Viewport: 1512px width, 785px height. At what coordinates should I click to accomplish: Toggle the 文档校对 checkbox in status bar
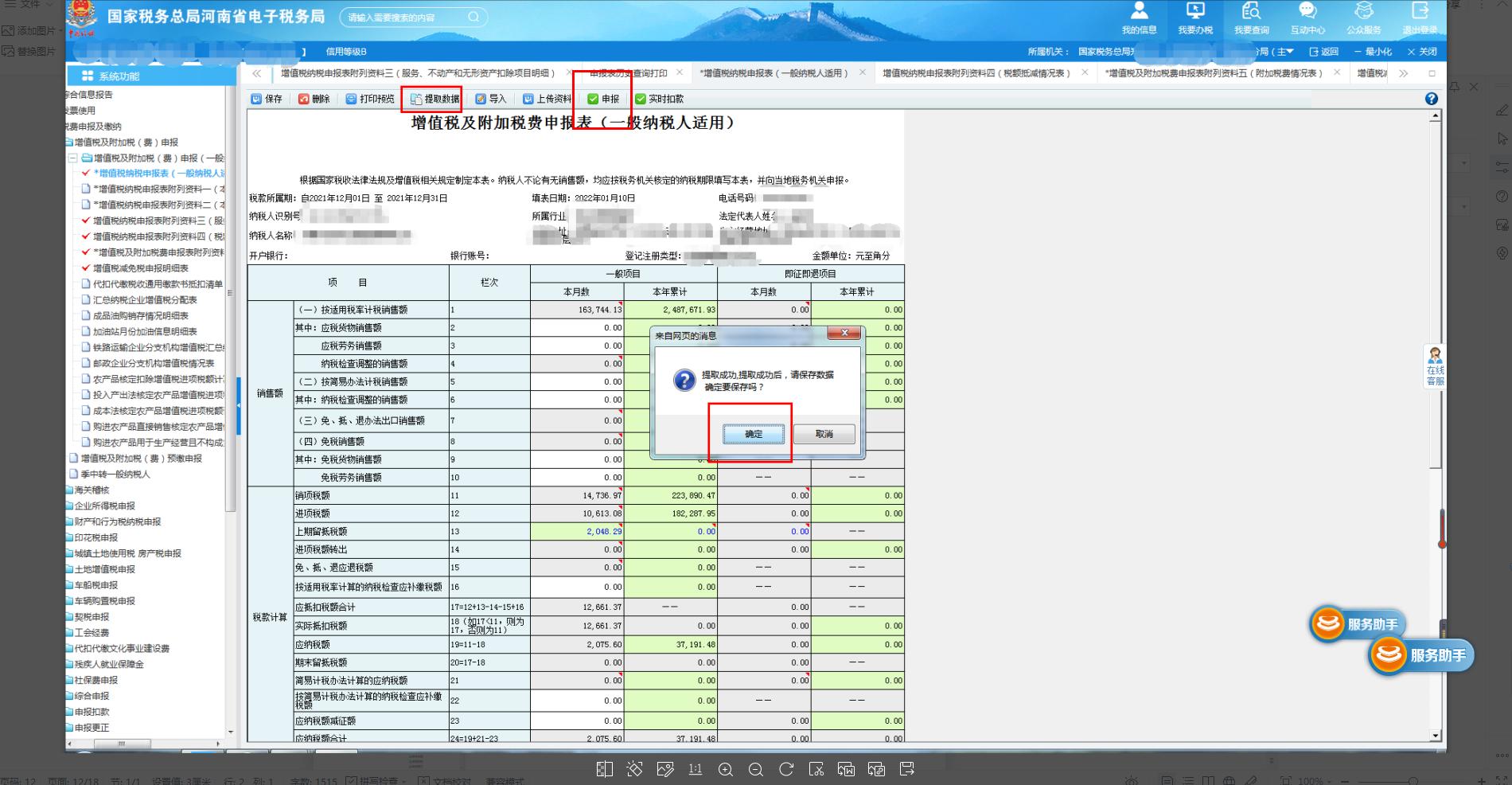[x=422, y=780]
